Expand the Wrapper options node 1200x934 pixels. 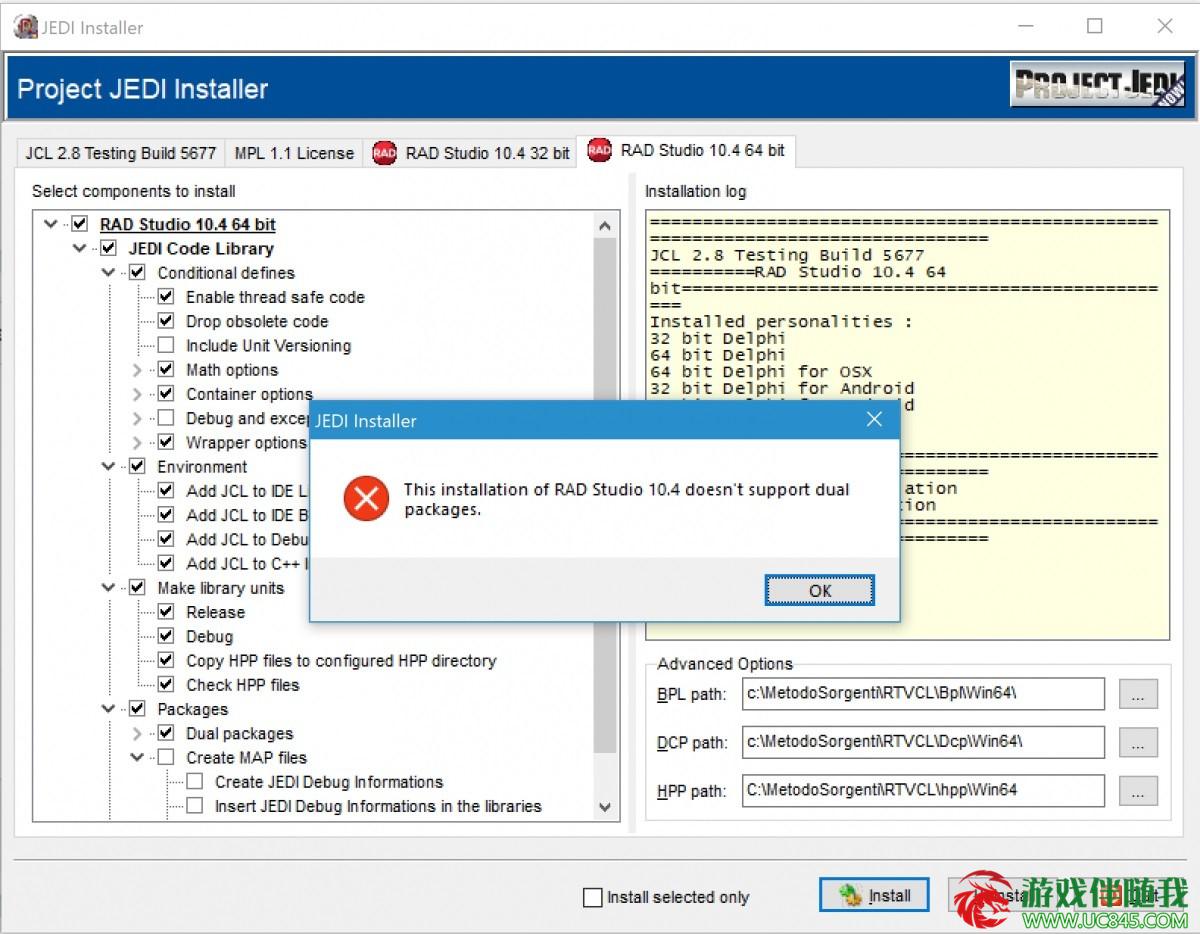(x=138, y=442)
